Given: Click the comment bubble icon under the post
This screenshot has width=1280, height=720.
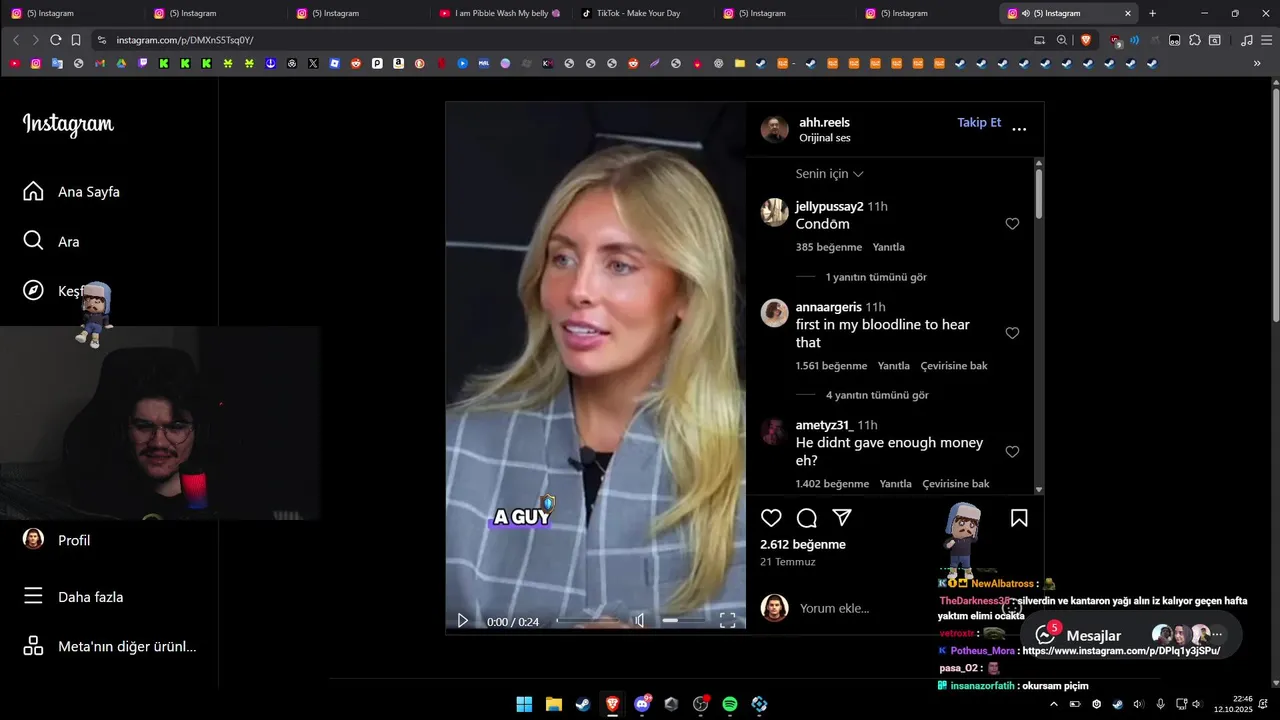Looking at the screenshot, I should coord(807,518).
